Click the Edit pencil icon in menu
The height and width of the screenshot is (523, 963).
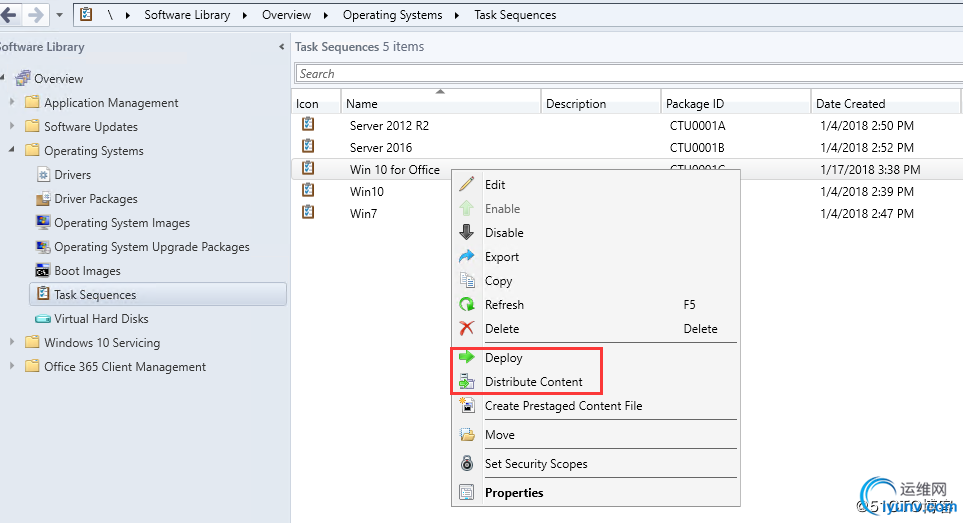click(x=466, y=184)
